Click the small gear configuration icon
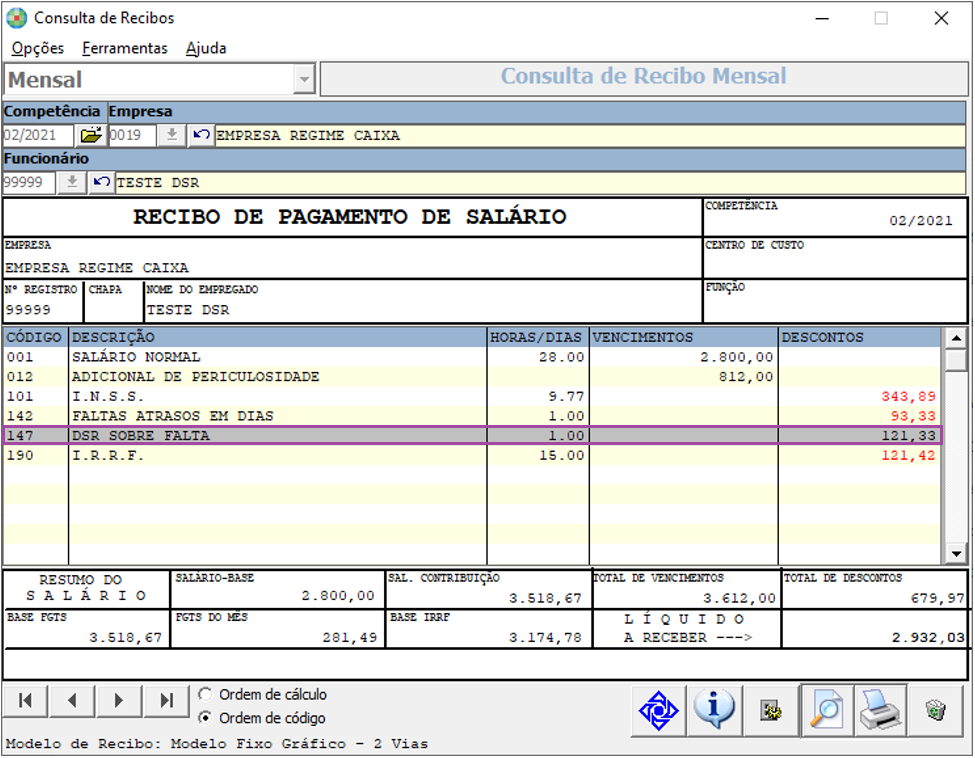Viewport: 975px width, 758px height. click(x=771, y=710)
